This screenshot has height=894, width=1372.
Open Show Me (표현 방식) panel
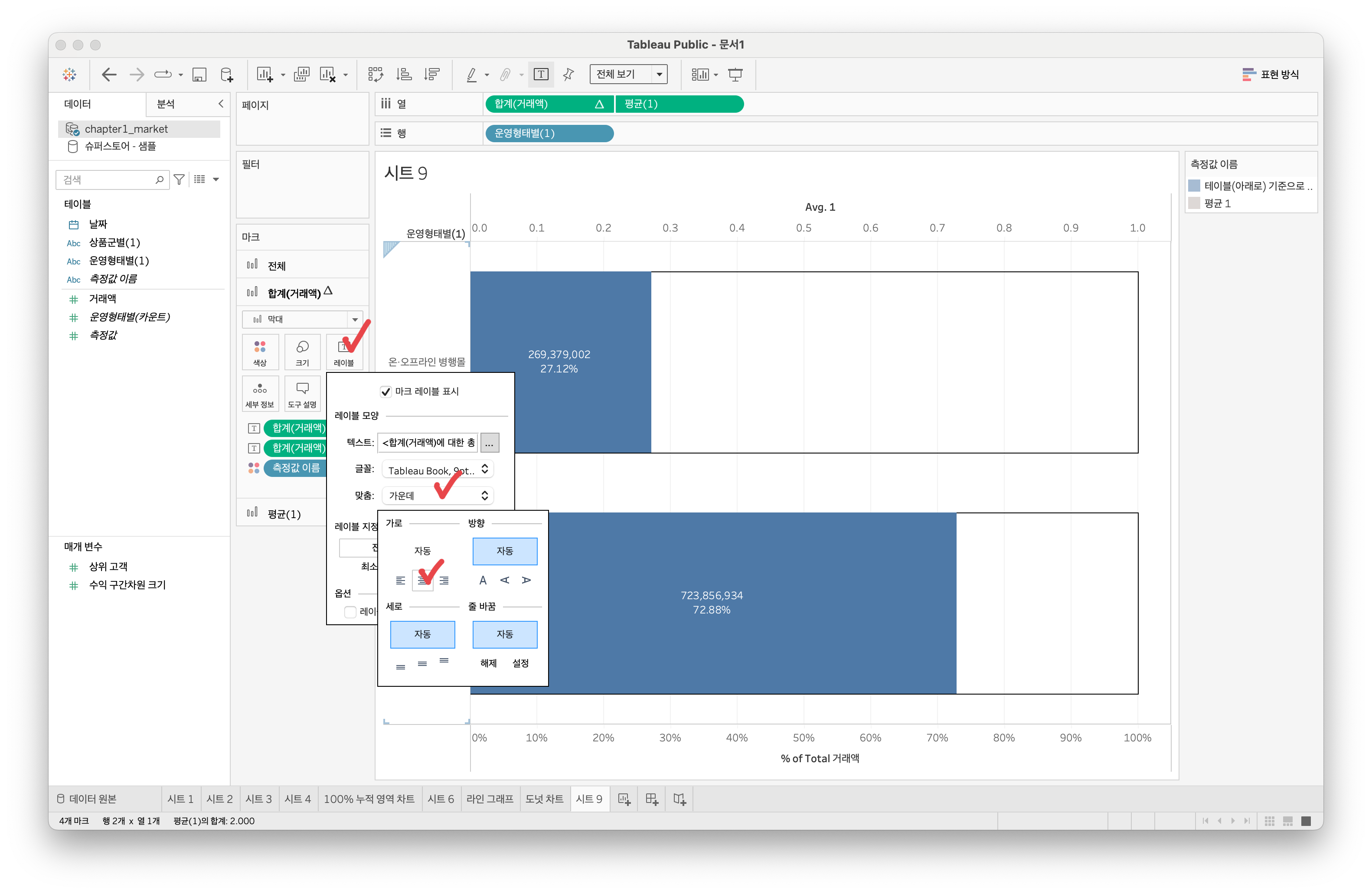[1271, 75]
